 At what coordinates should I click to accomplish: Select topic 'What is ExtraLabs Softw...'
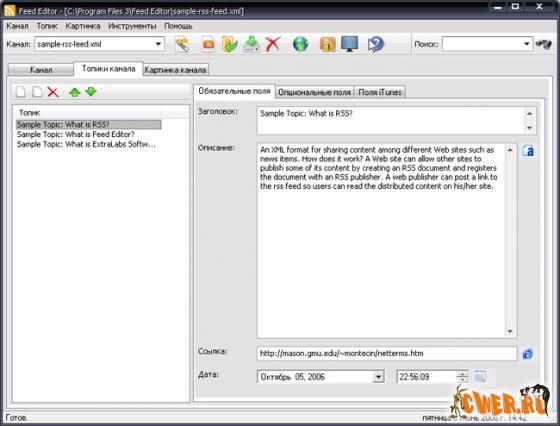pos(86,144)
